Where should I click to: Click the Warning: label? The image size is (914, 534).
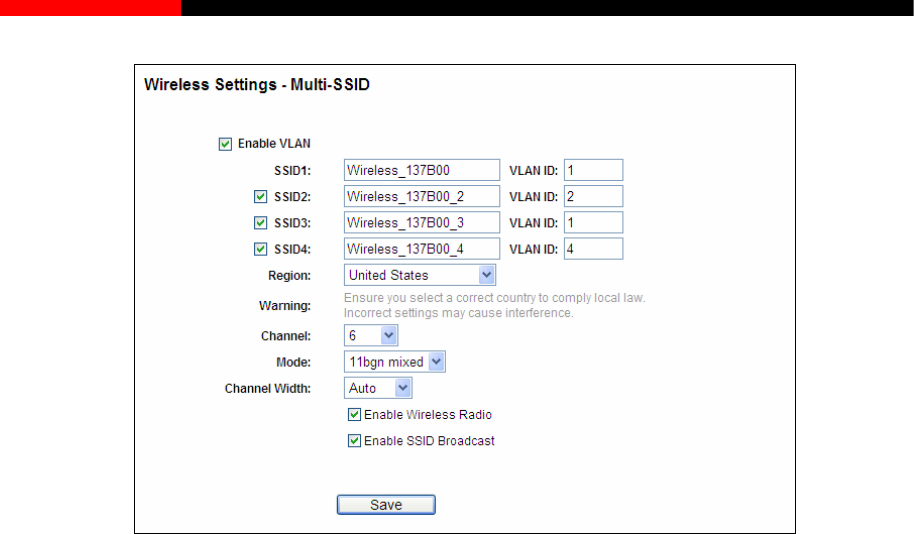[x=285, y=305]
